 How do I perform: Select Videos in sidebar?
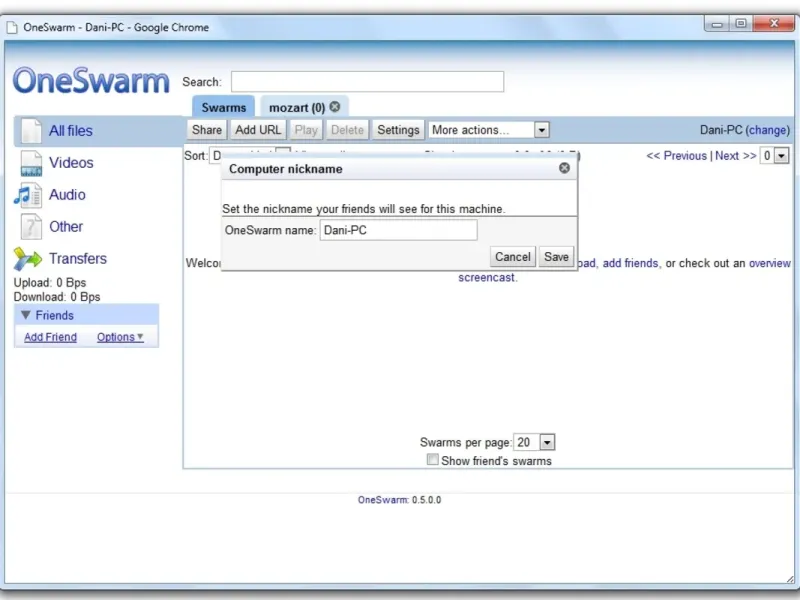(x=71, y=163)
